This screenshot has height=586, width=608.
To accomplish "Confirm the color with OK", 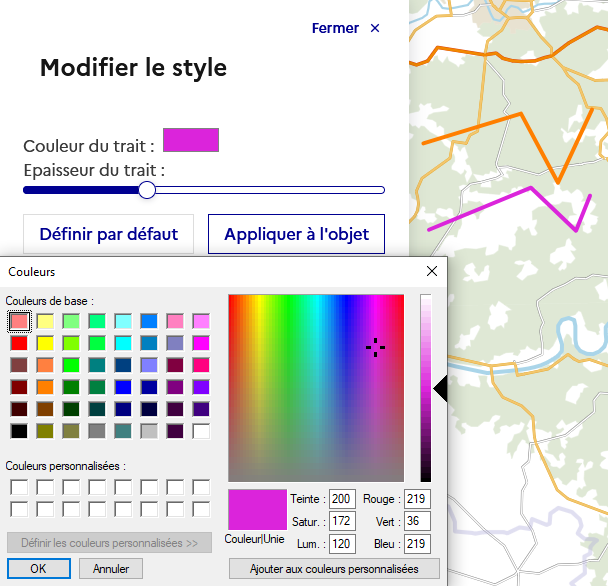I will tap(39, 569).
